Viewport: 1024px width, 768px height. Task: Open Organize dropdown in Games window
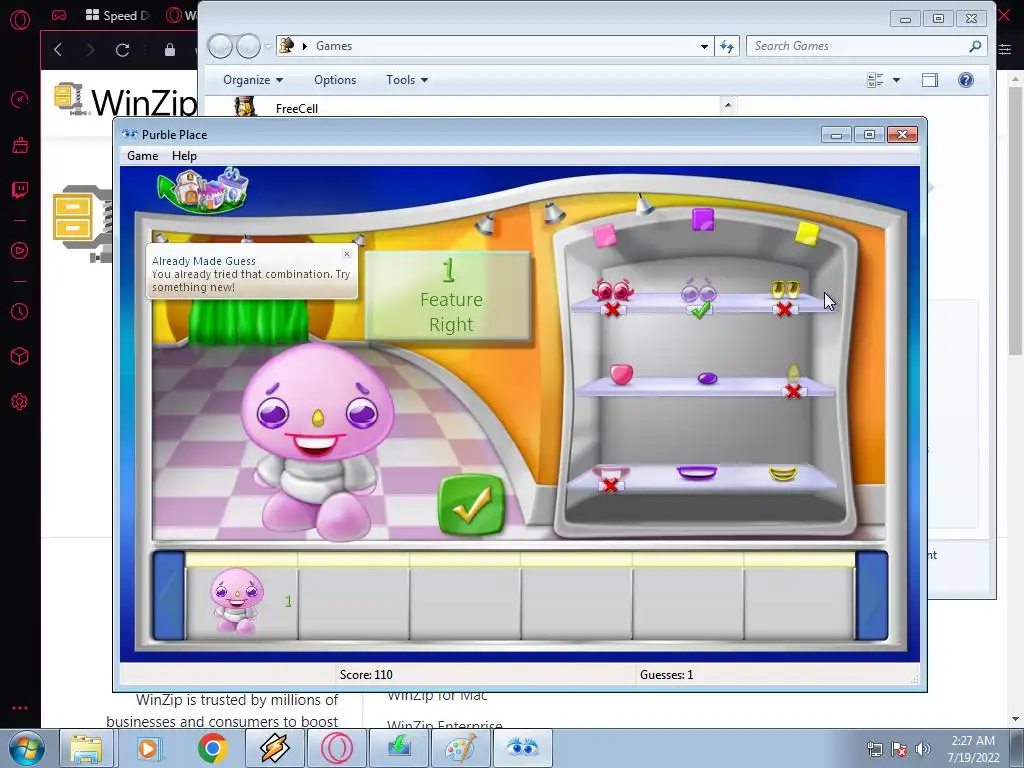[253, 80]
